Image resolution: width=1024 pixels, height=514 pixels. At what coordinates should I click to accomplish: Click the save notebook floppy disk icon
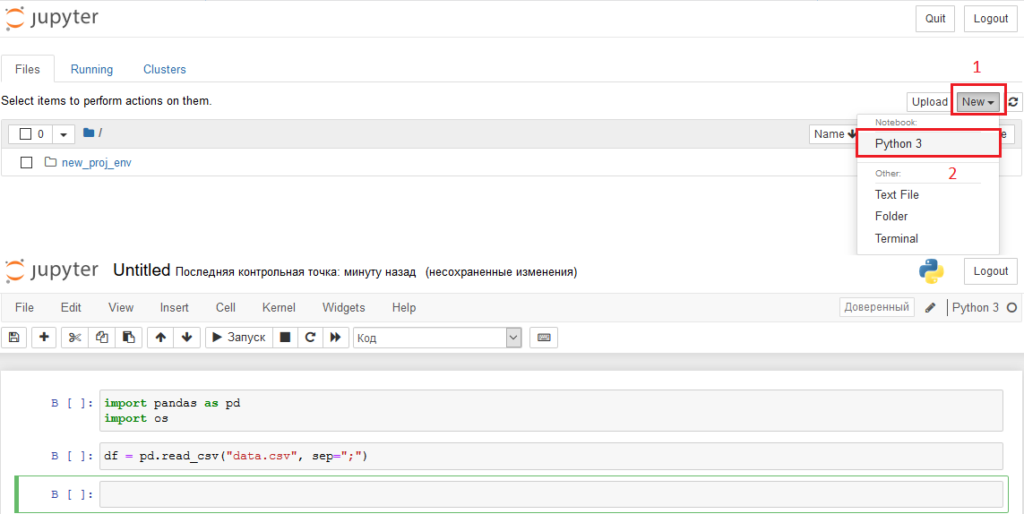tap(14, 338)
